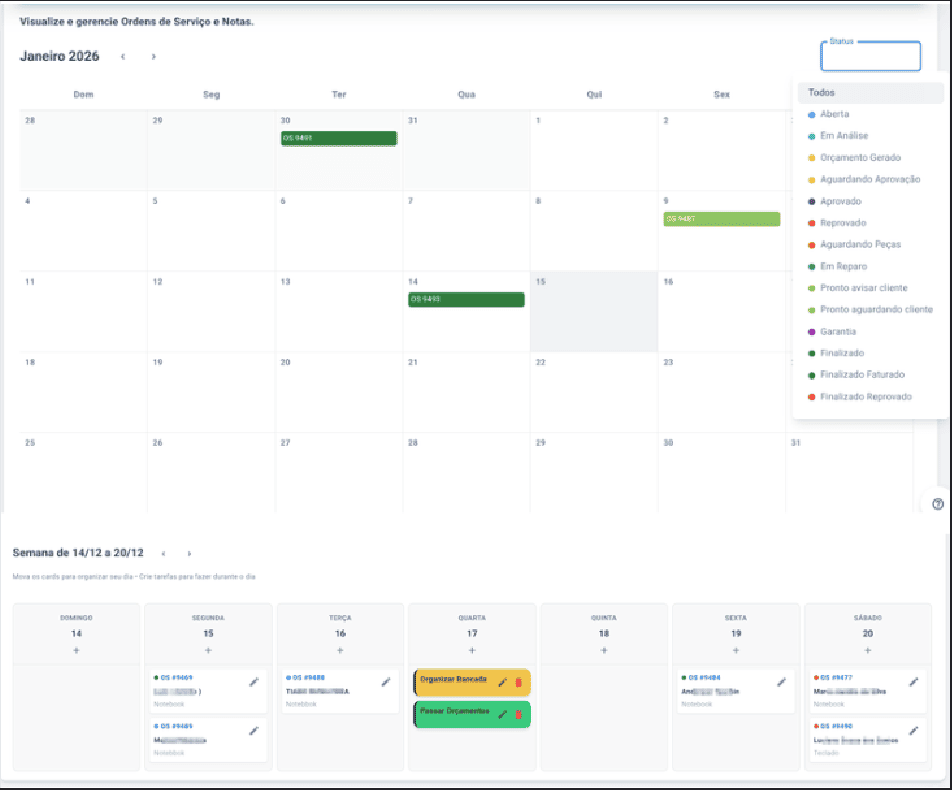
Task: Edit the Passar Orçamentos task
Action: (x=503, y=714)
